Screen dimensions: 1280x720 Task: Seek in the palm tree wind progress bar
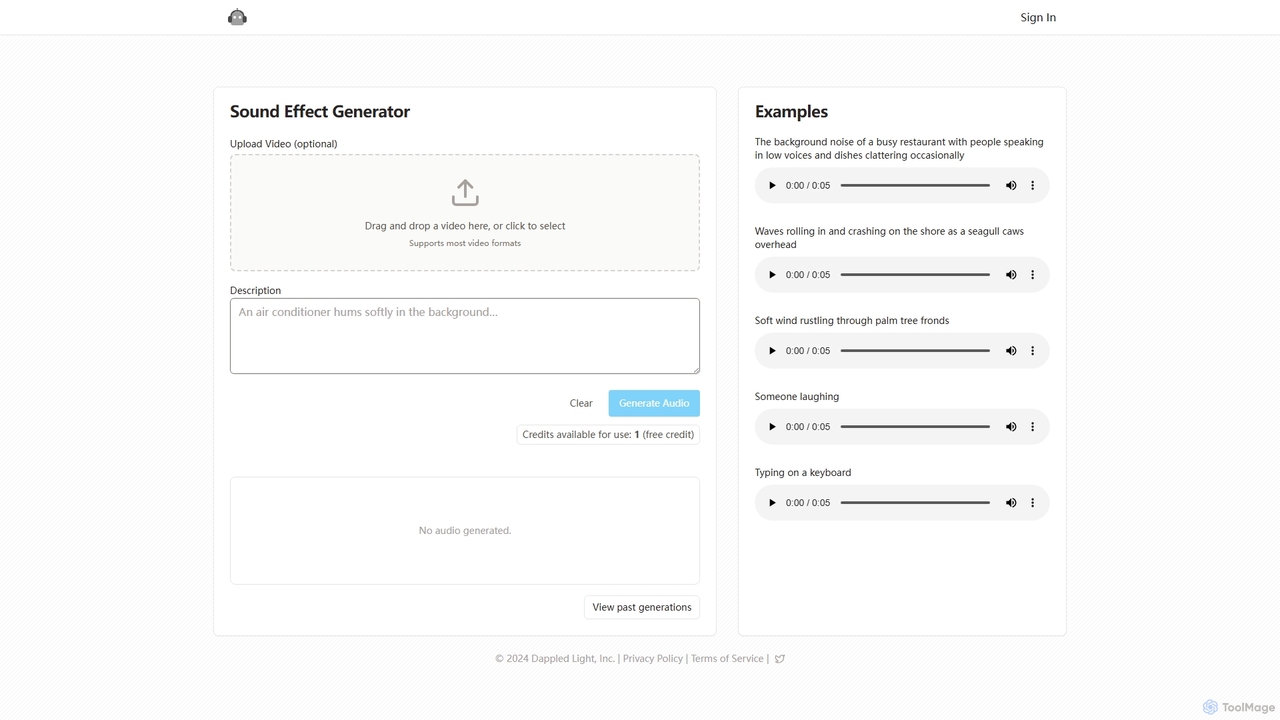pos(915,351)
